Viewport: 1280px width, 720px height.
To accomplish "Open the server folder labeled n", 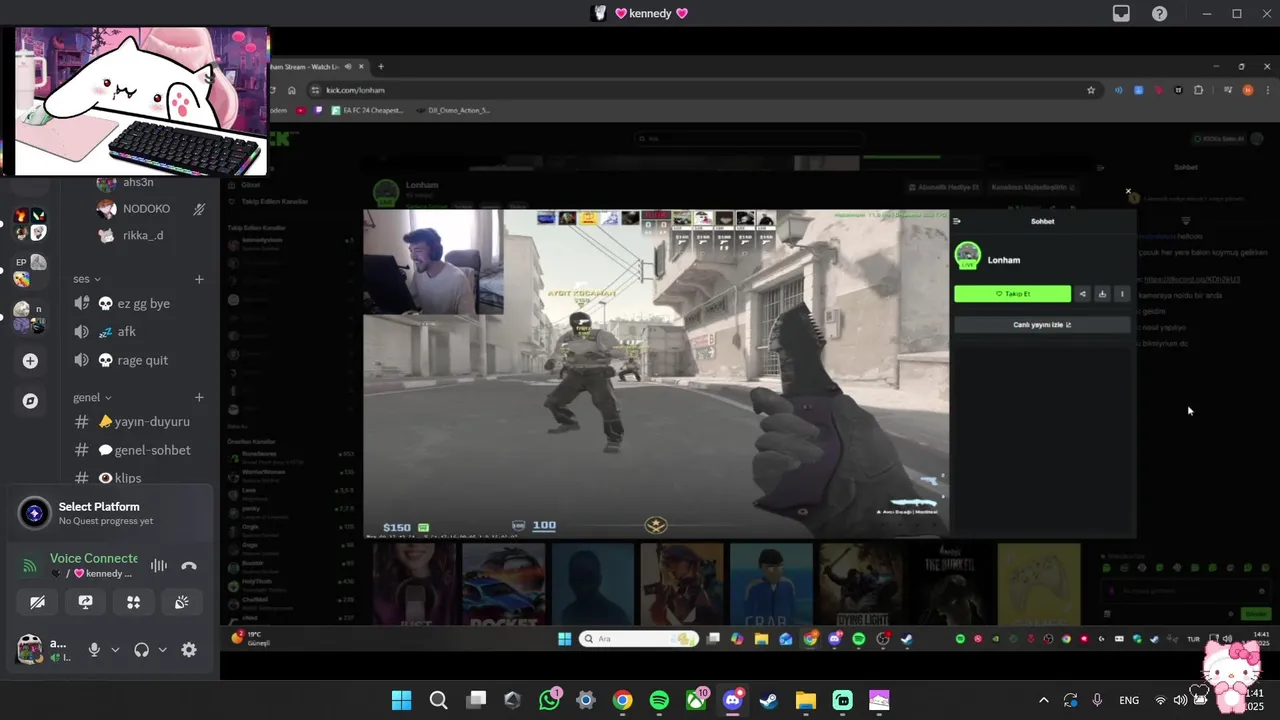I will 29,317.
